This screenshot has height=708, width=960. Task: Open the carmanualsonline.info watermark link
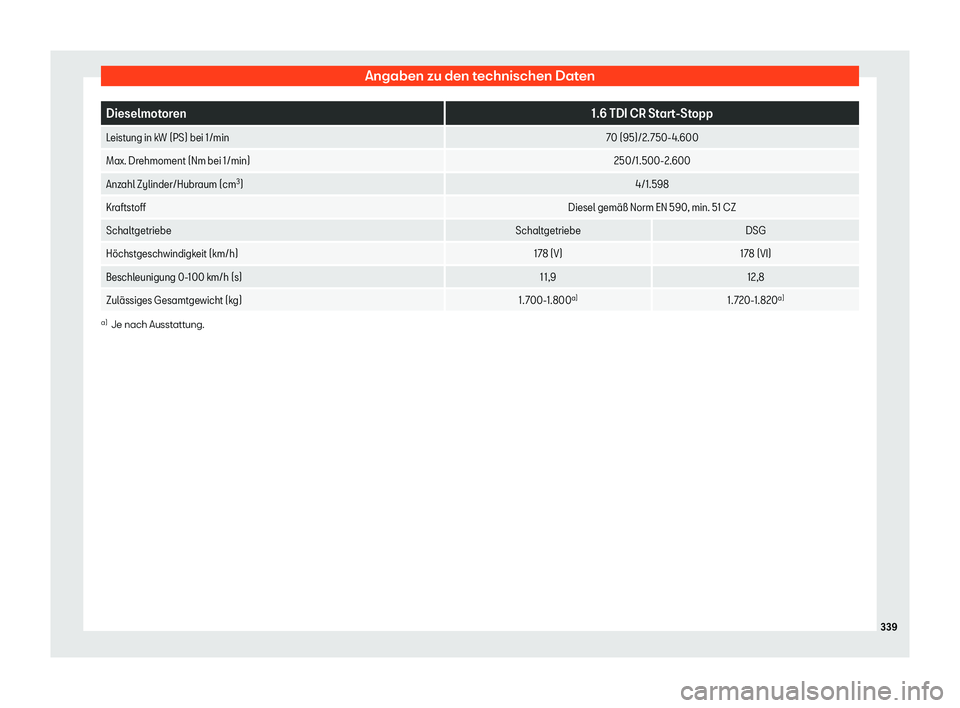812,691
